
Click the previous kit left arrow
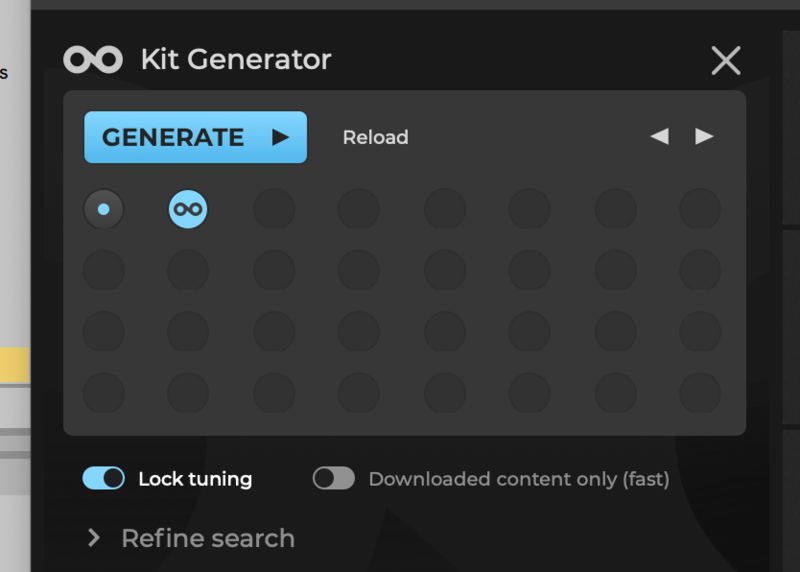click(x=659, y=137)
